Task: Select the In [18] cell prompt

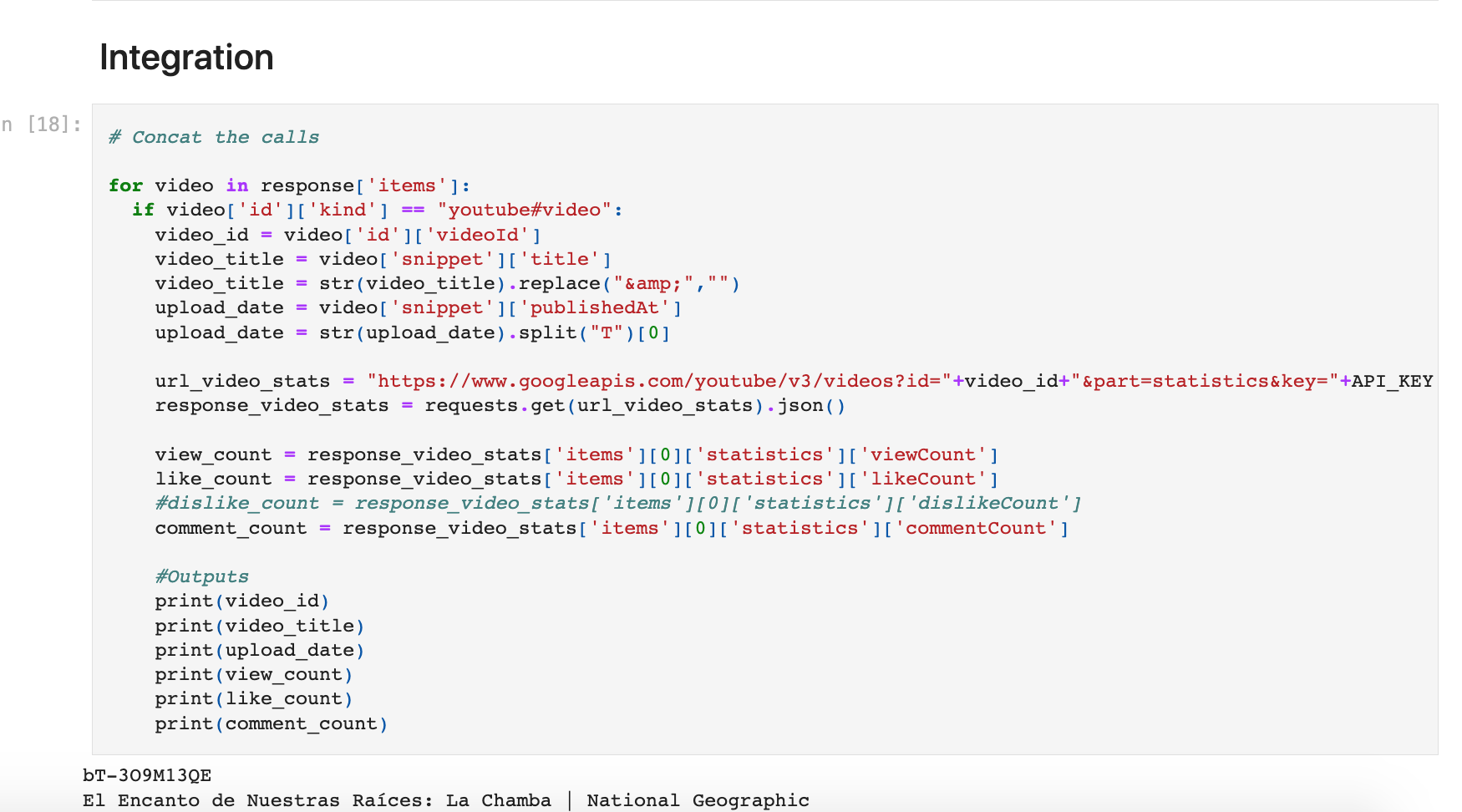Action: coord(42,124)
